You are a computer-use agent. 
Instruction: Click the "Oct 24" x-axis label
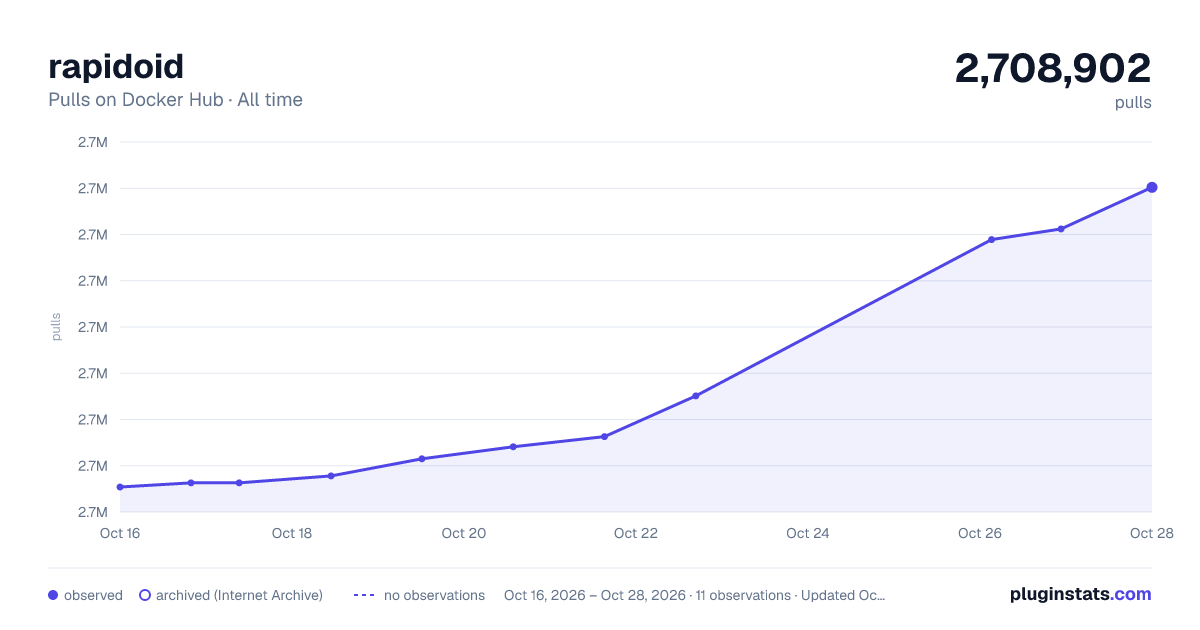(808, 533)
